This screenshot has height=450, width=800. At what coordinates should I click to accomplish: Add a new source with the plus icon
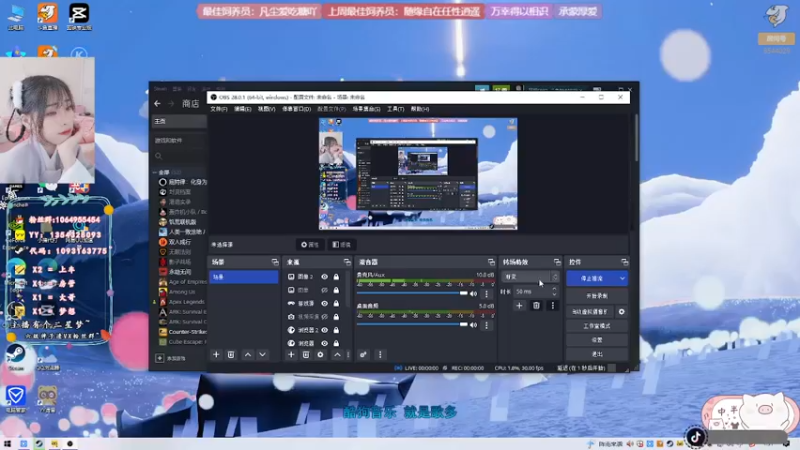pyautogui.click(x=291, y=355)
